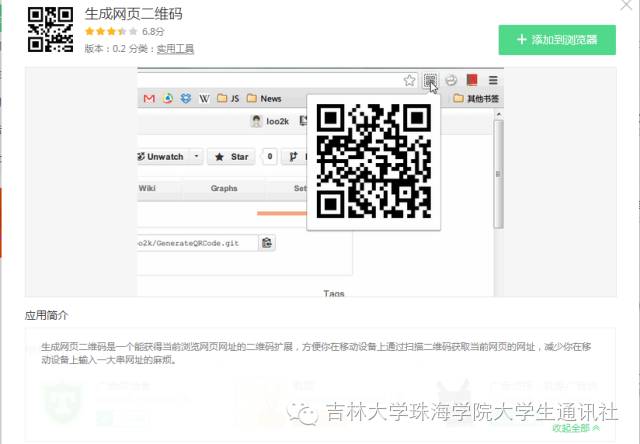
Task: Click the Chrome-colored bookmark icon
Action: click(x=168, y=98)
